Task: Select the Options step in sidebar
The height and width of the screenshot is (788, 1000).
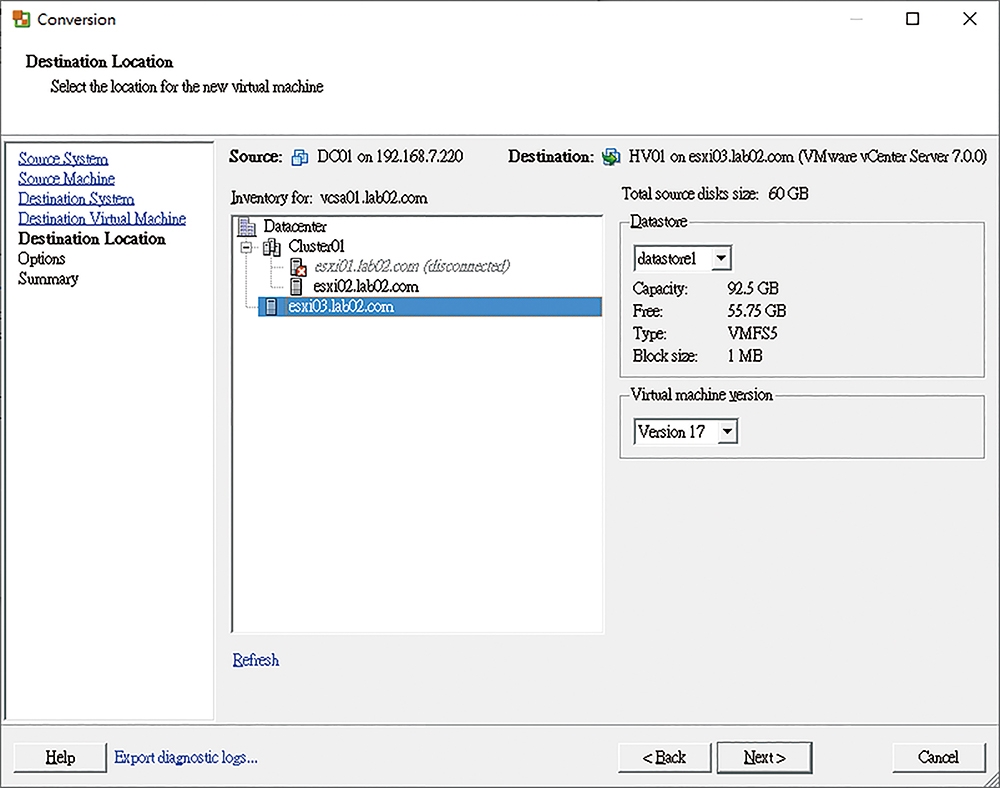Action: tap(41, 259)
